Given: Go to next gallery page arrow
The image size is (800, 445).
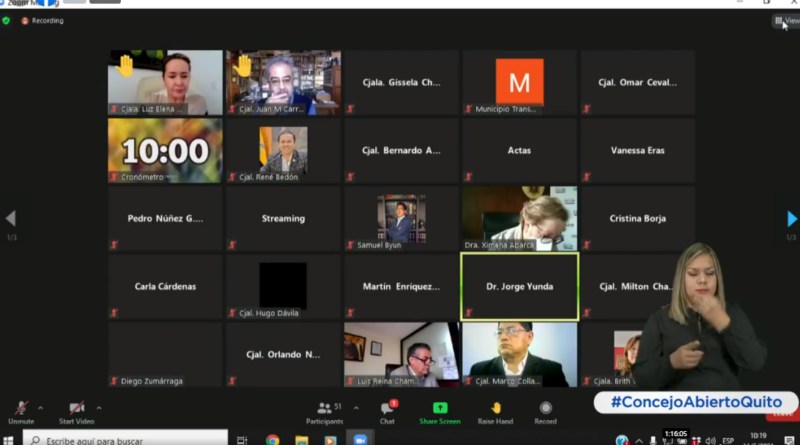Looking at the screenshot, I should pos(791,218).
